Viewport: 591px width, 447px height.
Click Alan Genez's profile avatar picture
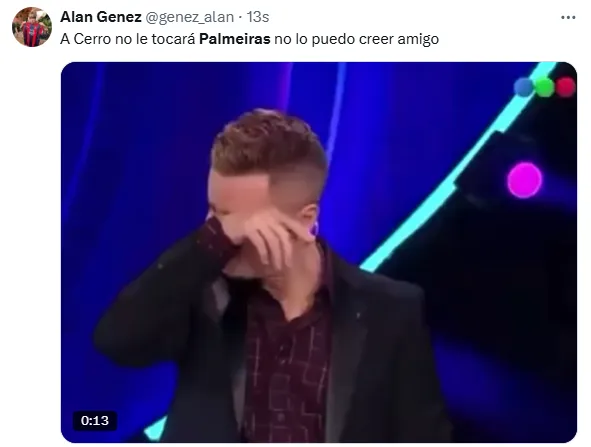(x=32, y=27)
